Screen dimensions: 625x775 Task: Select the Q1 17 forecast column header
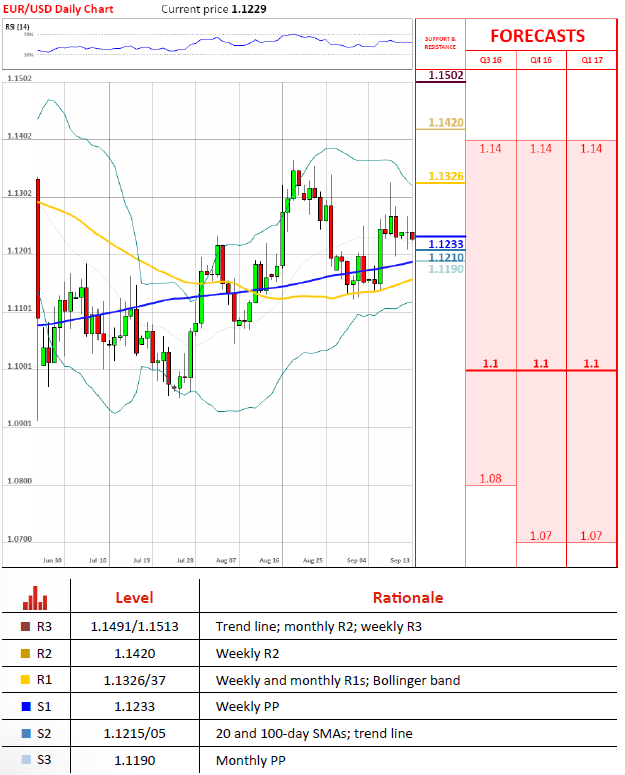591,61
